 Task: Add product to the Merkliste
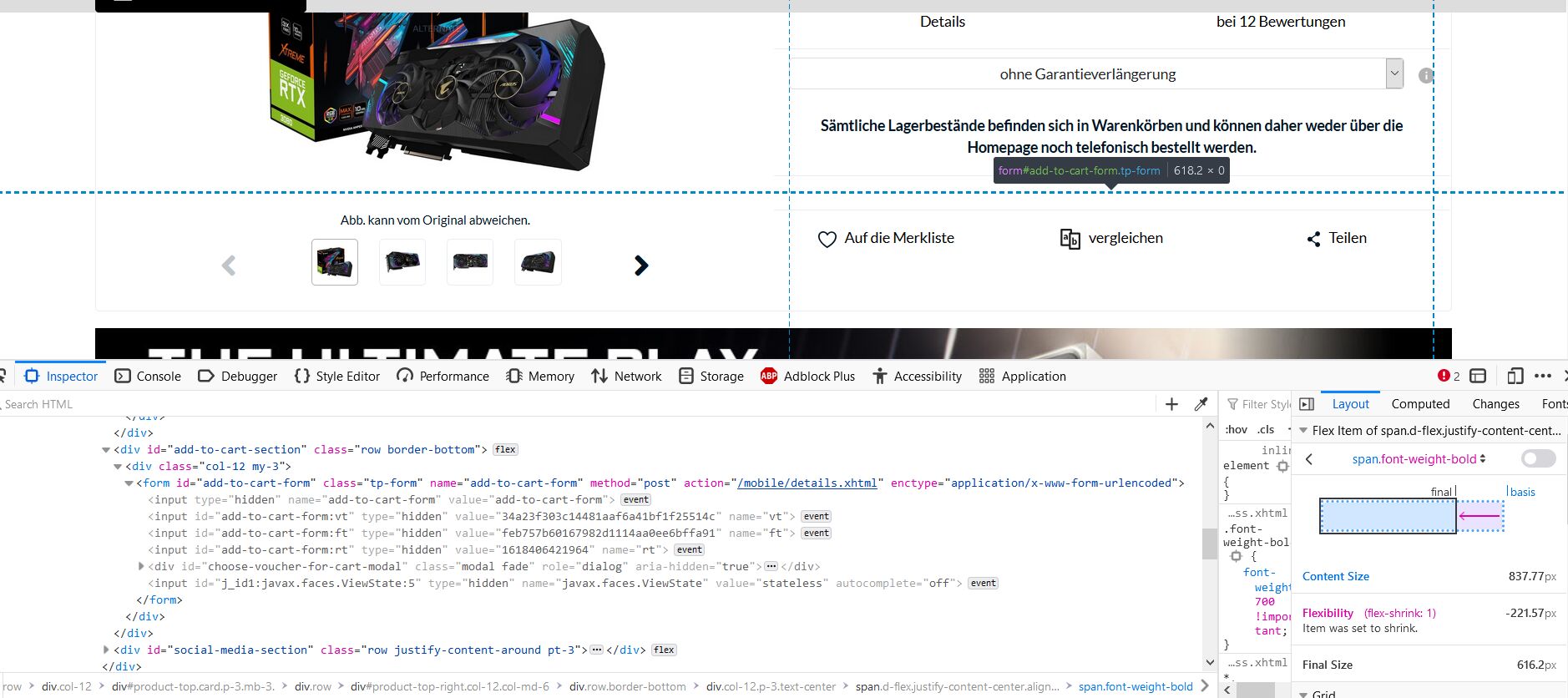(x=886, y=238)
